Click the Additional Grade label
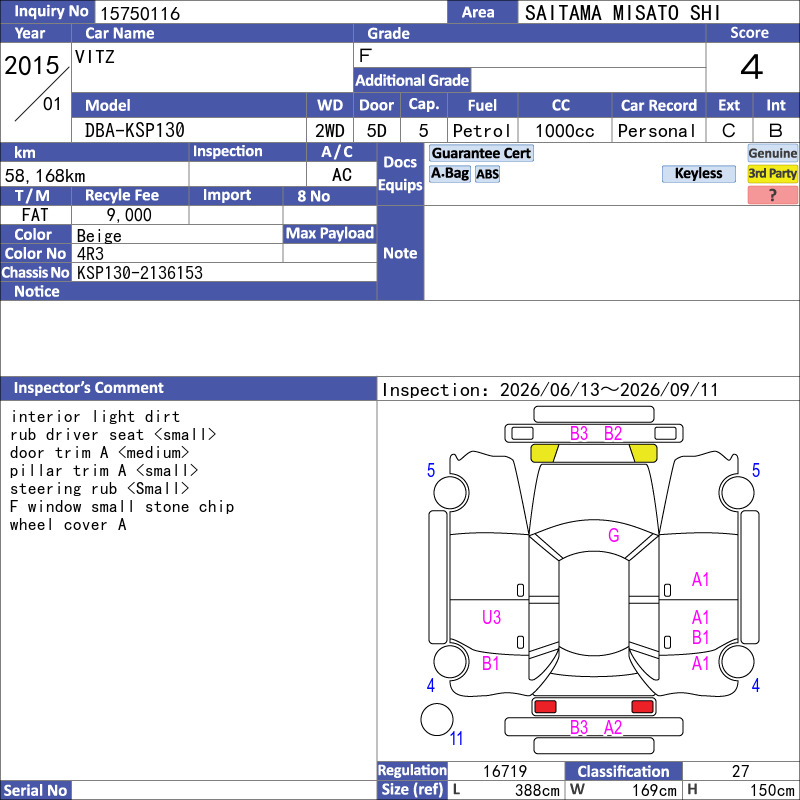The height and width of the screenshot is (800, 800). pyautogui.click(x=412, y=80)
